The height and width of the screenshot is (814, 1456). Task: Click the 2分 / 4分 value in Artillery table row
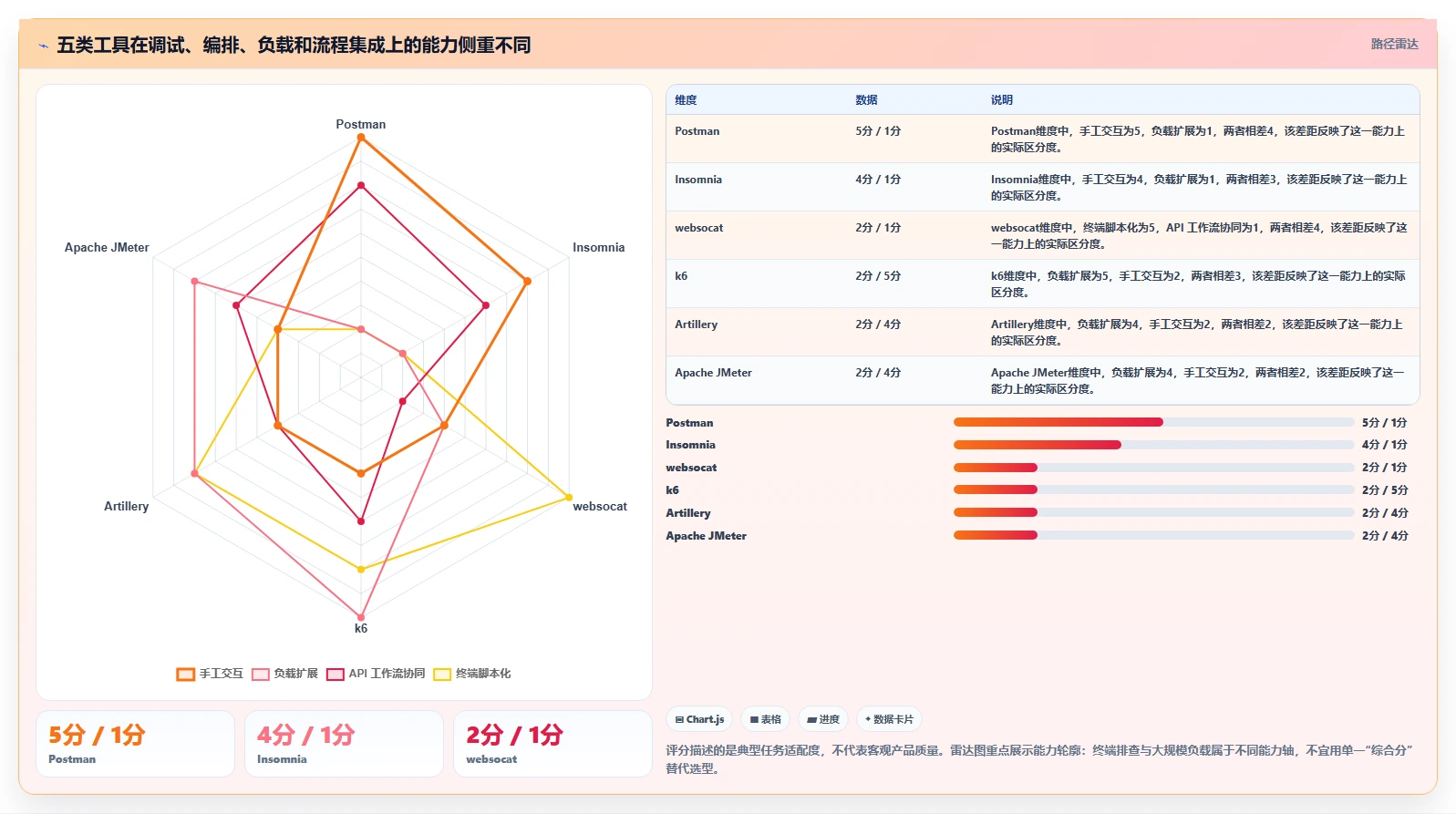878,325
